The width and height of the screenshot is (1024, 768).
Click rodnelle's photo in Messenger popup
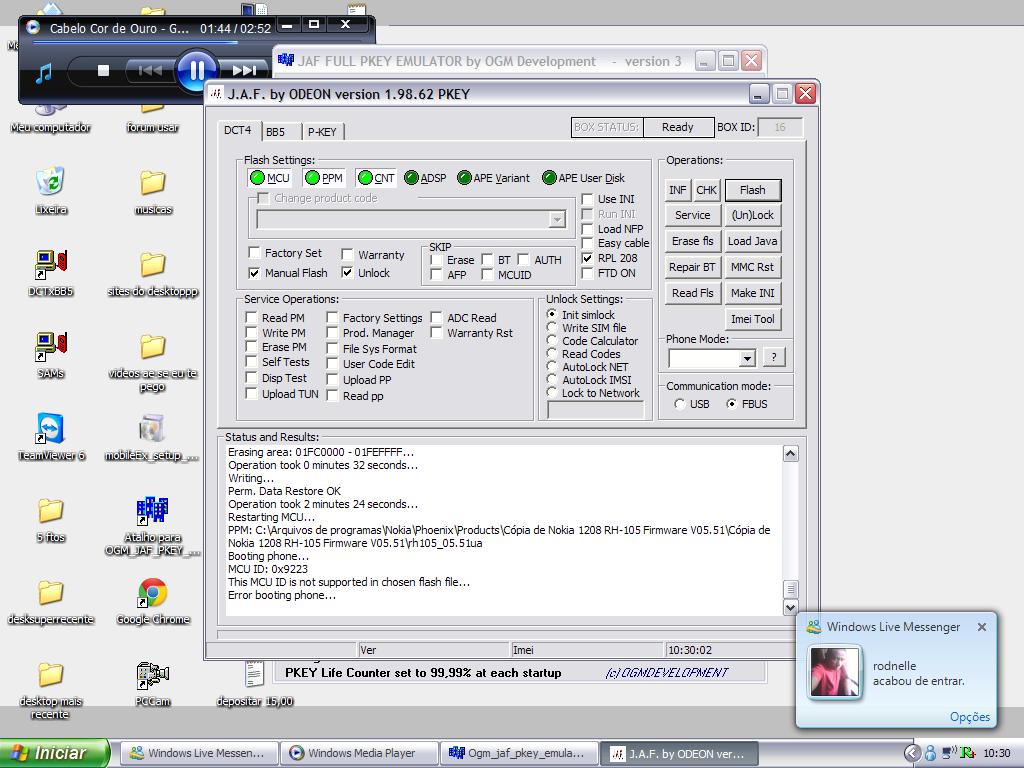[x=835, y=673]
